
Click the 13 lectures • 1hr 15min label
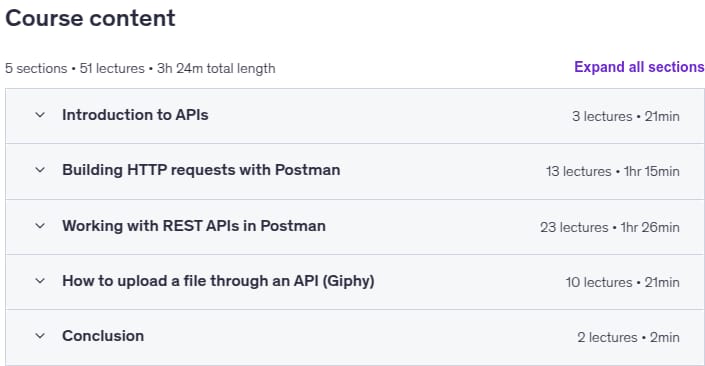(612, 171)
